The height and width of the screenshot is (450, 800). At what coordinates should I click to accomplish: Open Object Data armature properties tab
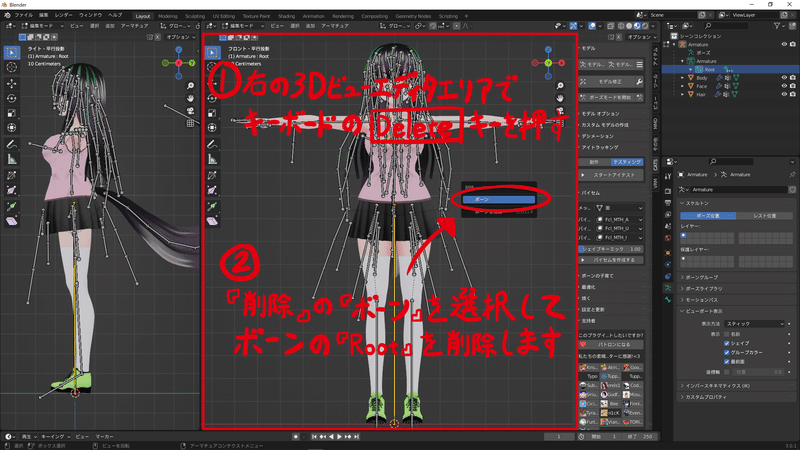pos(668,288)
